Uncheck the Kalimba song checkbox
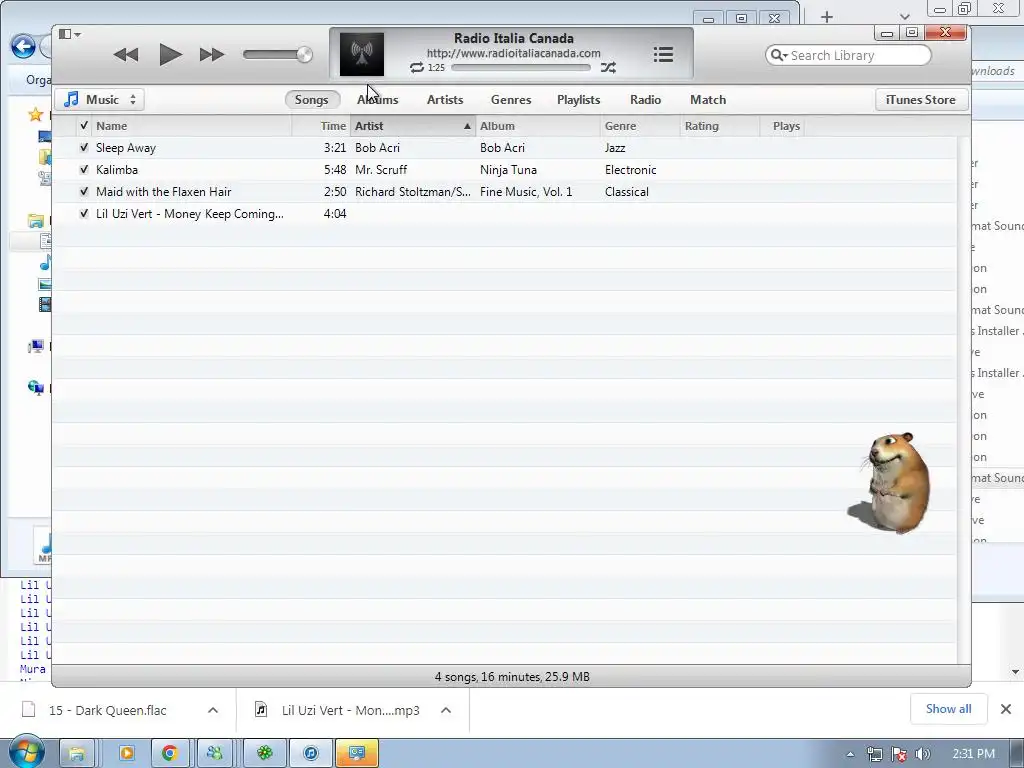 coord(84,170)
